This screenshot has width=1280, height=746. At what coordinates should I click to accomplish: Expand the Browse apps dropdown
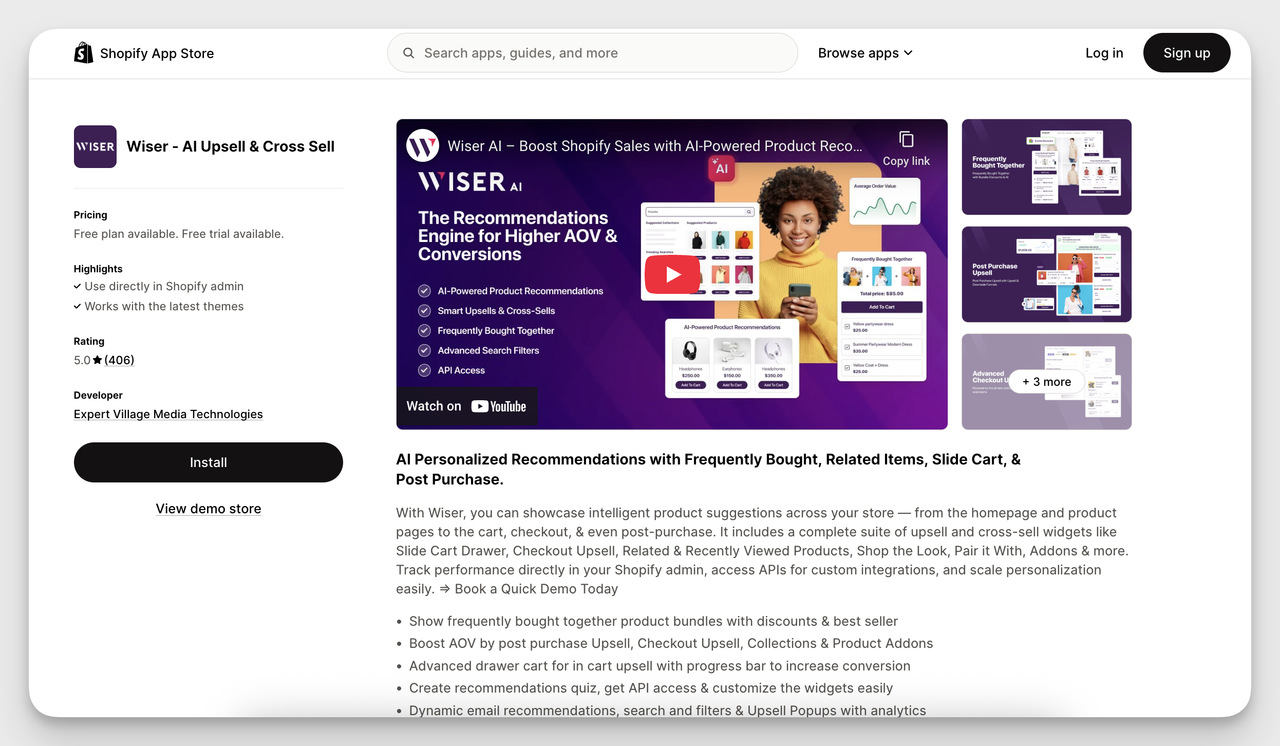click(865, 53)
